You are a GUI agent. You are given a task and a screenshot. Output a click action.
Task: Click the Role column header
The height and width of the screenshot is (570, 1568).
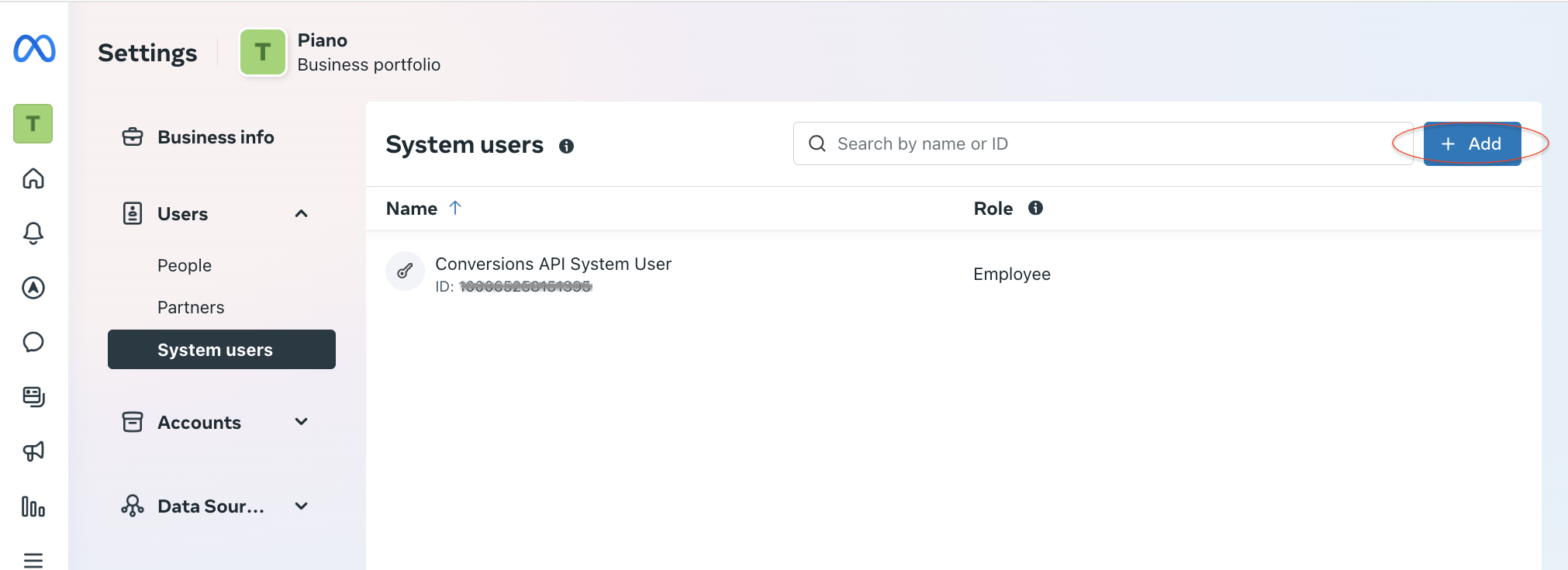pyautogui.click(x=993, y=209)
